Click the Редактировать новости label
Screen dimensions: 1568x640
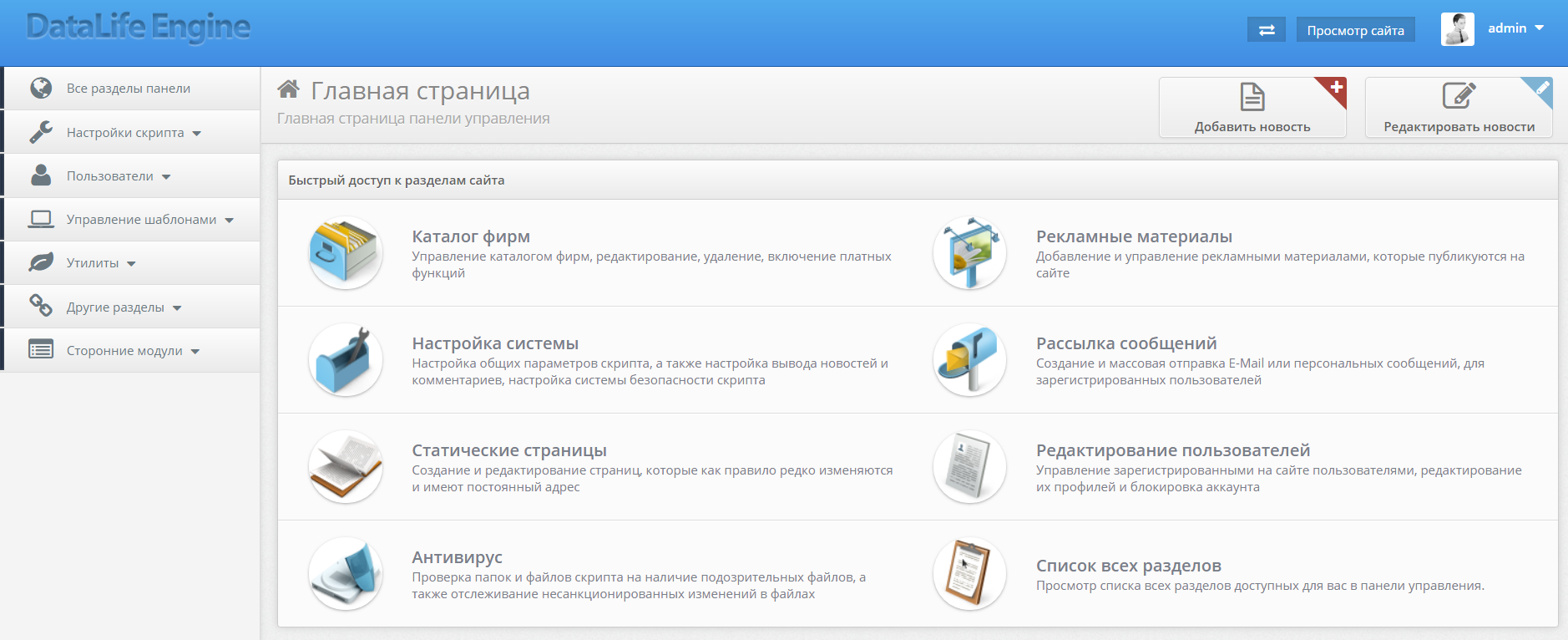pos(1459,127)
